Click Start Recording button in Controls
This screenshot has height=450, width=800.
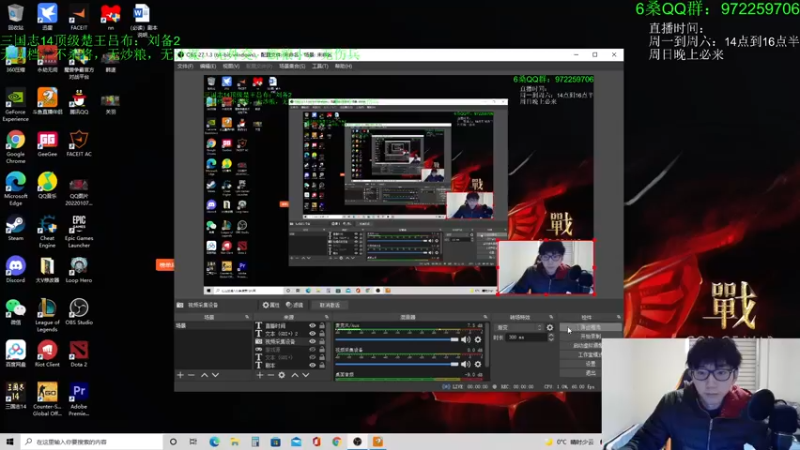click(x=590, y=337)
